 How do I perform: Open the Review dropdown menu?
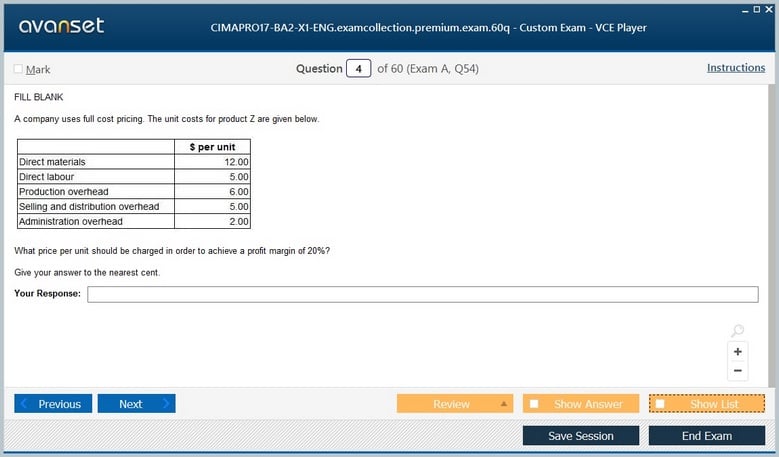(x=505, y=404)
